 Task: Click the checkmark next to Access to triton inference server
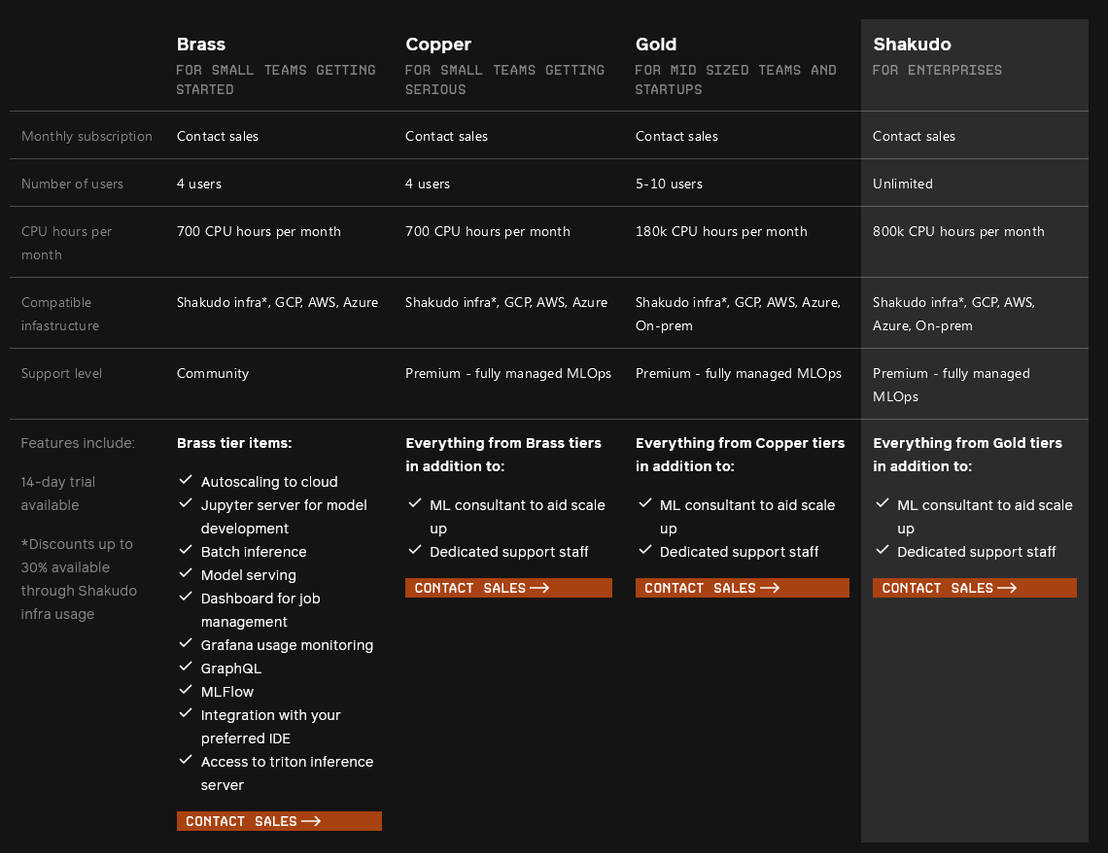[186, 760]
